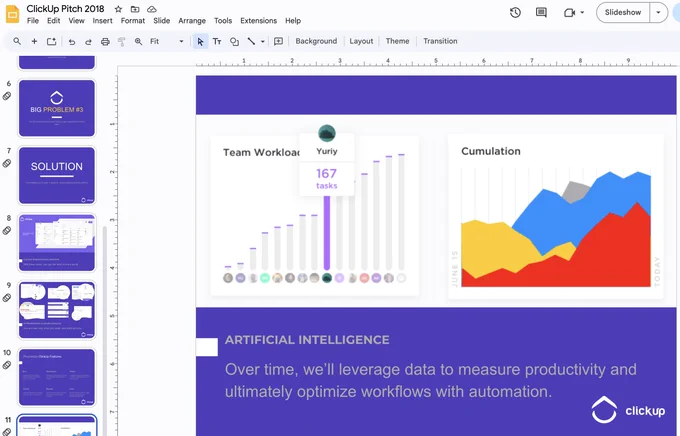
Task: Open the Format menu
Action: (x=133, y=21)
